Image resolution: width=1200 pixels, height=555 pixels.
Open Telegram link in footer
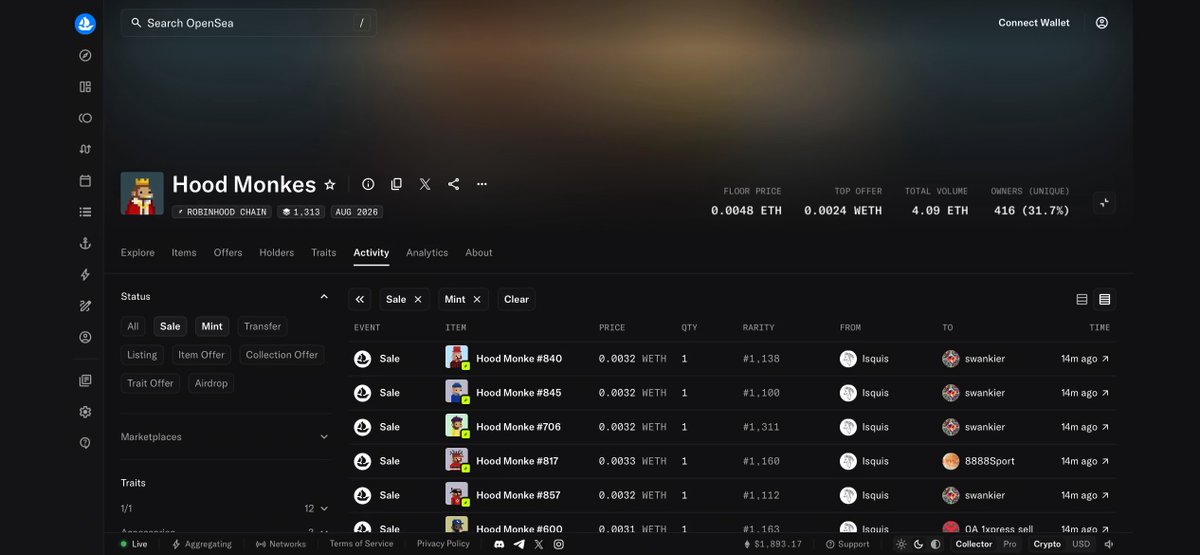point(519,544)
